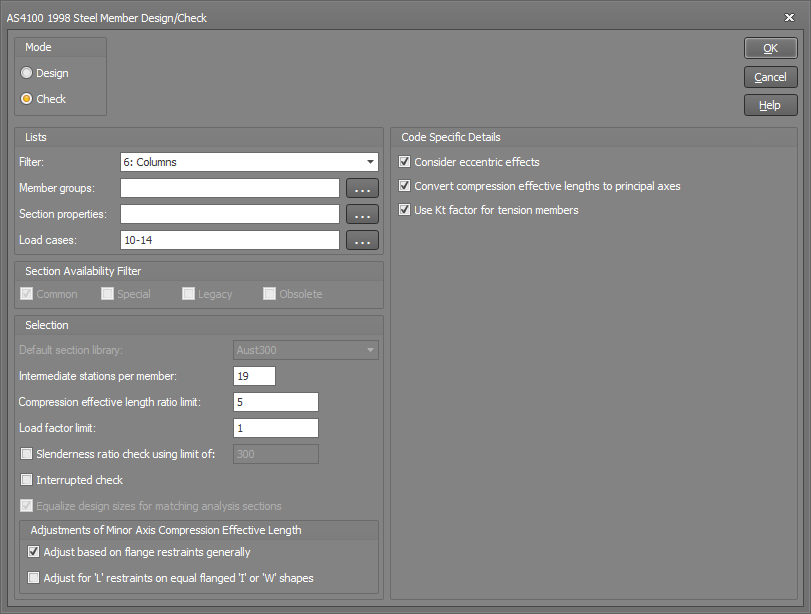Close the Steel Member Design/Check dialog
811x614 pixels.
point(789,18)
